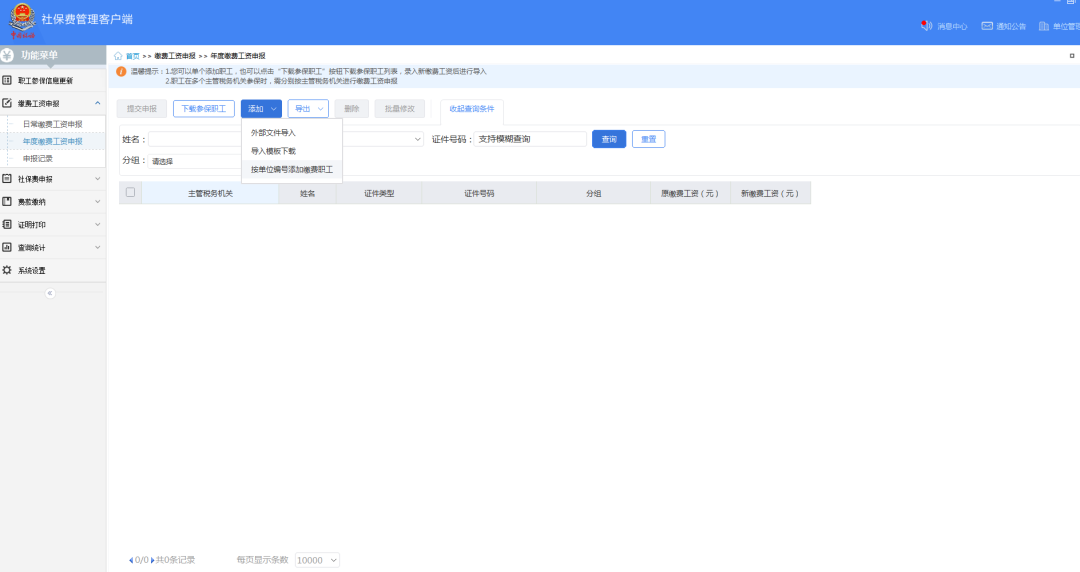Open the 添加 dropdown button

(x=261, y=109)
